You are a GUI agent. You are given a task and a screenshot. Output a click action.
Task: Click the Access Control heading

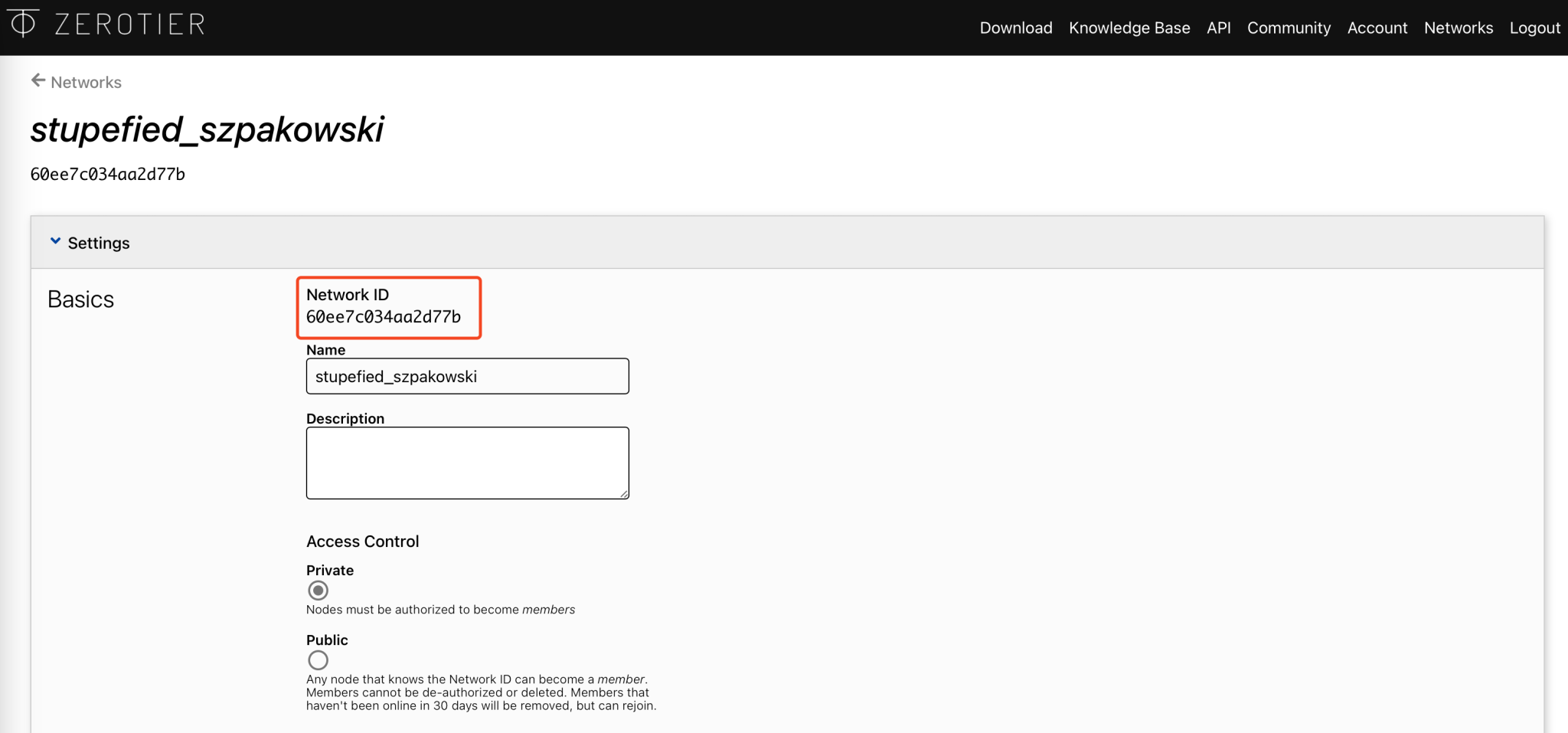363,542
